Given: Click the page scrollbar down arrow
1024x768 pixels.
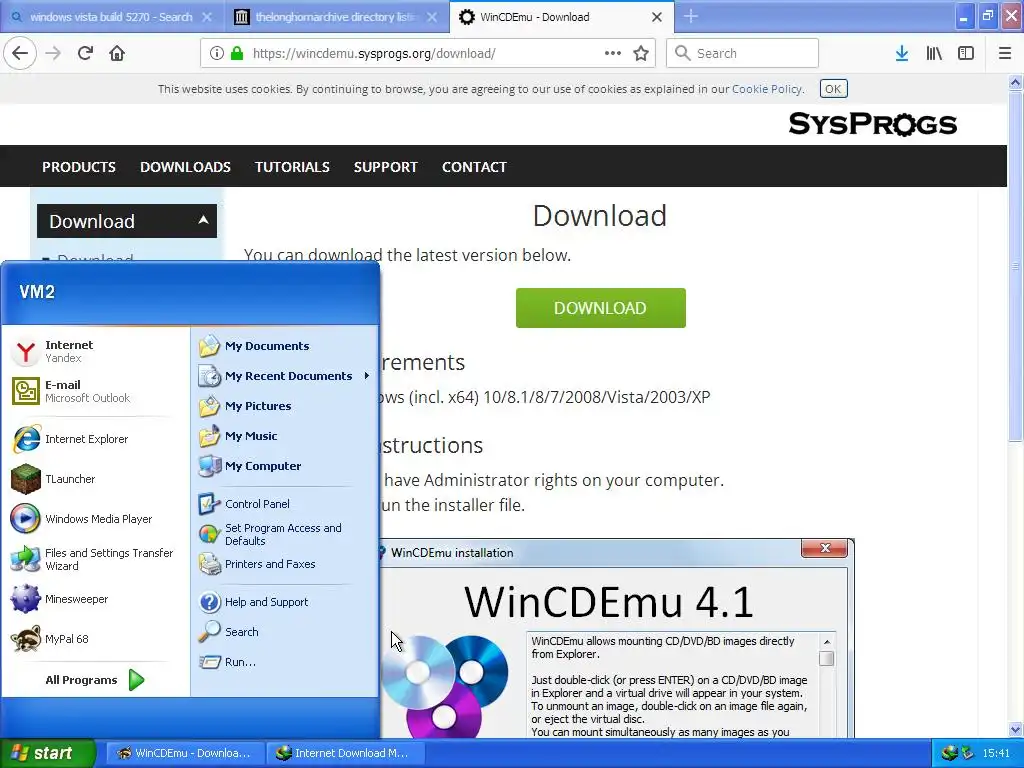Looking at the screenshot, I should tap(1015, 729).
